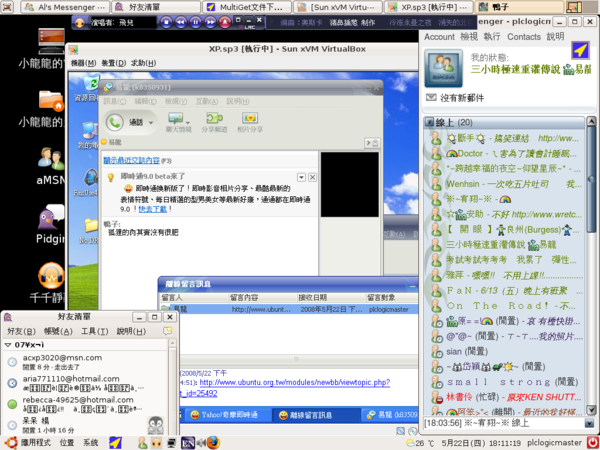Open the 通話 call options dropdown arrow

point(151,123)
